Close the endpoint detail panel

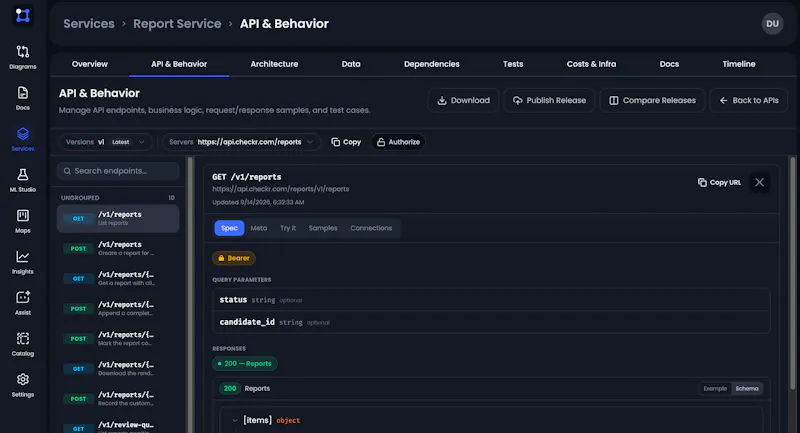(759, 182)
